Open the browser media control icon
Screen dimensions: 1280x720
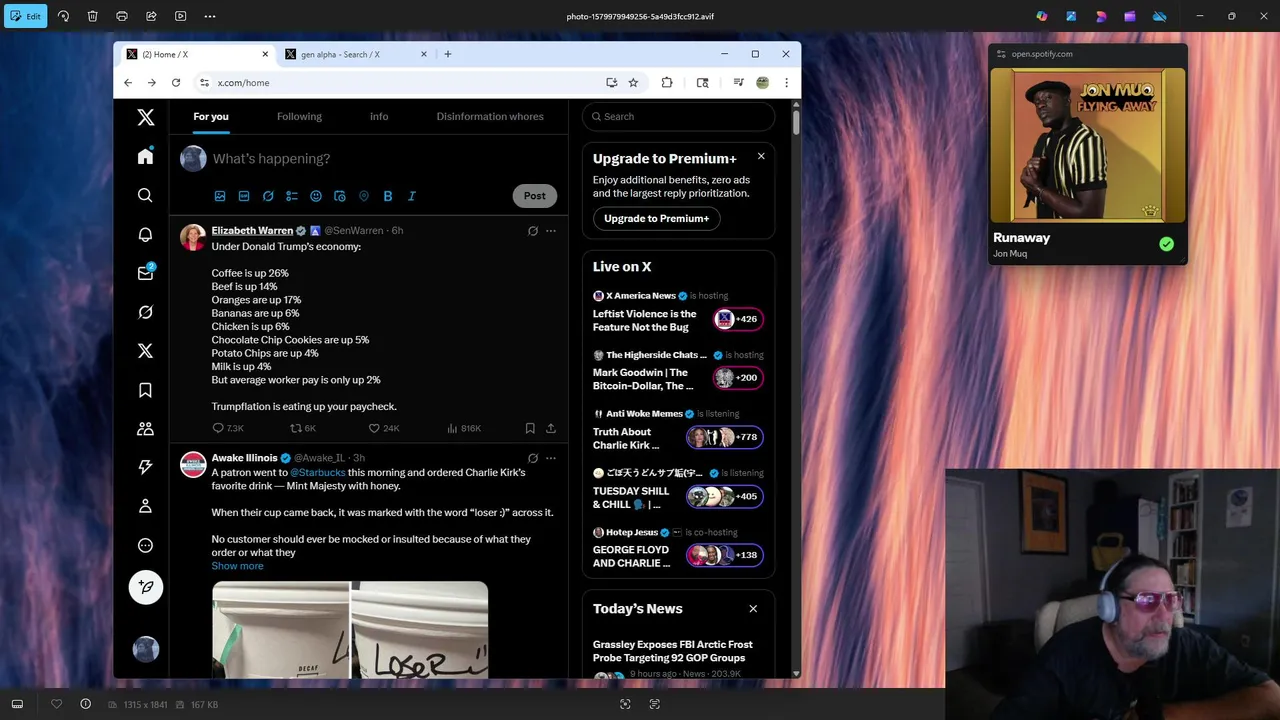tap(738, 83)
